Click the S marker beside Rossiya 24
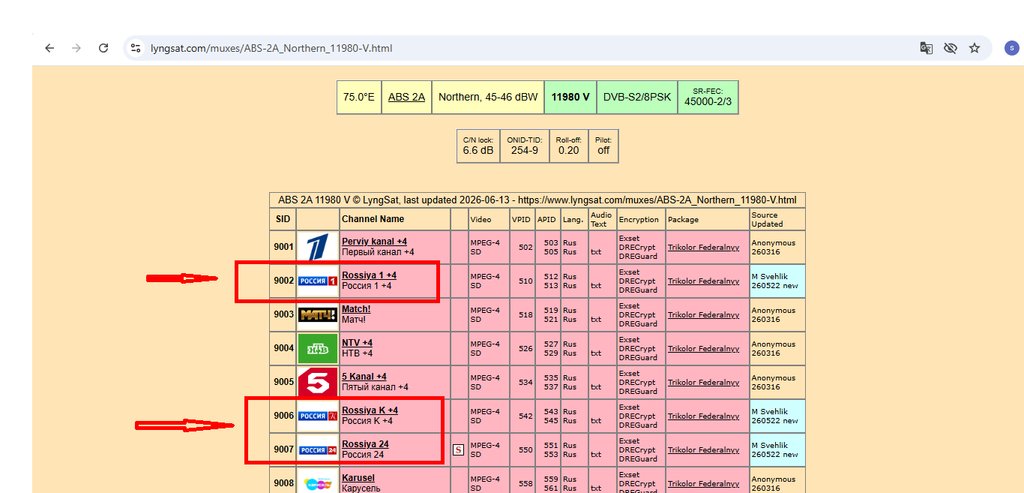Viewport: 1024px width, 493px height. pyautogui.click(x=458, y=450)
